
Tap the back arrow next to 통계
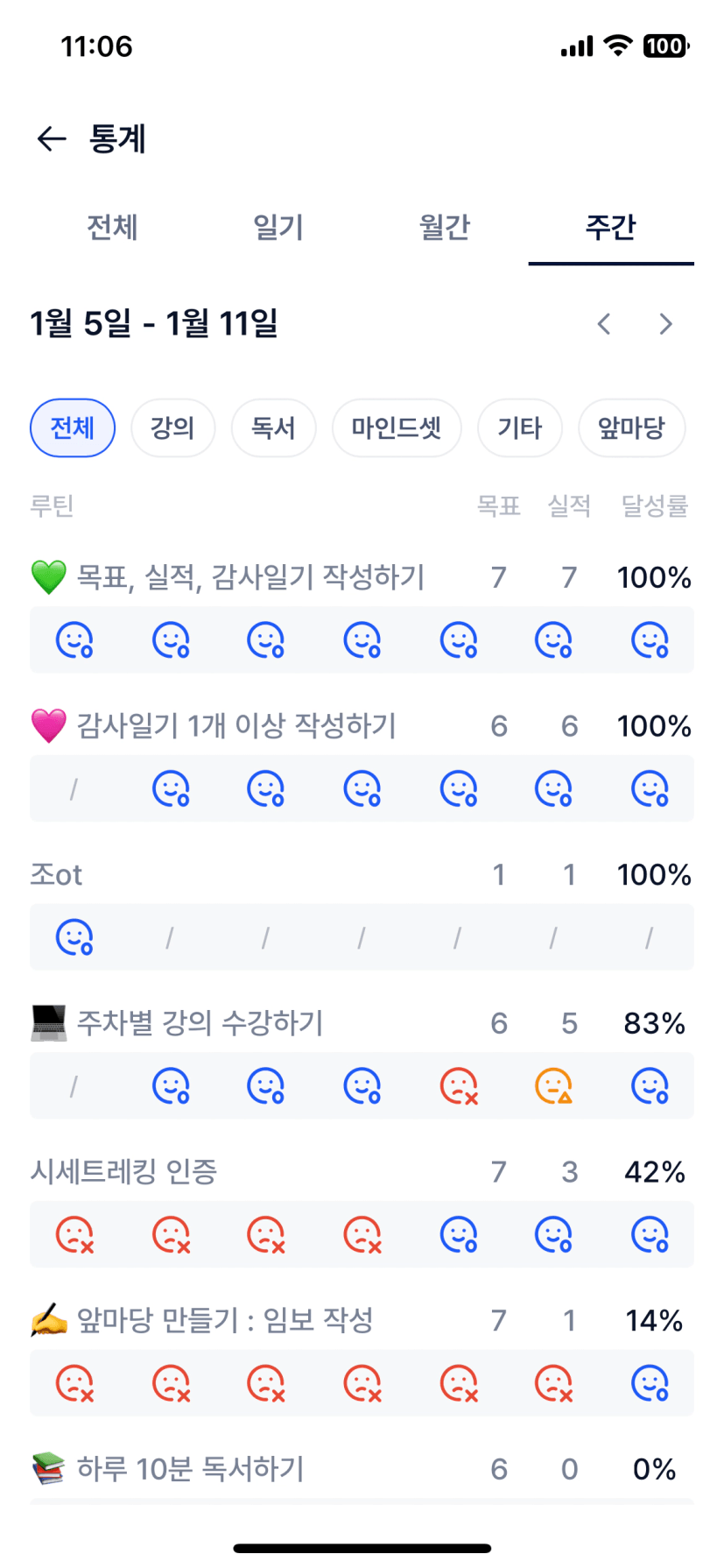[52, 138]
